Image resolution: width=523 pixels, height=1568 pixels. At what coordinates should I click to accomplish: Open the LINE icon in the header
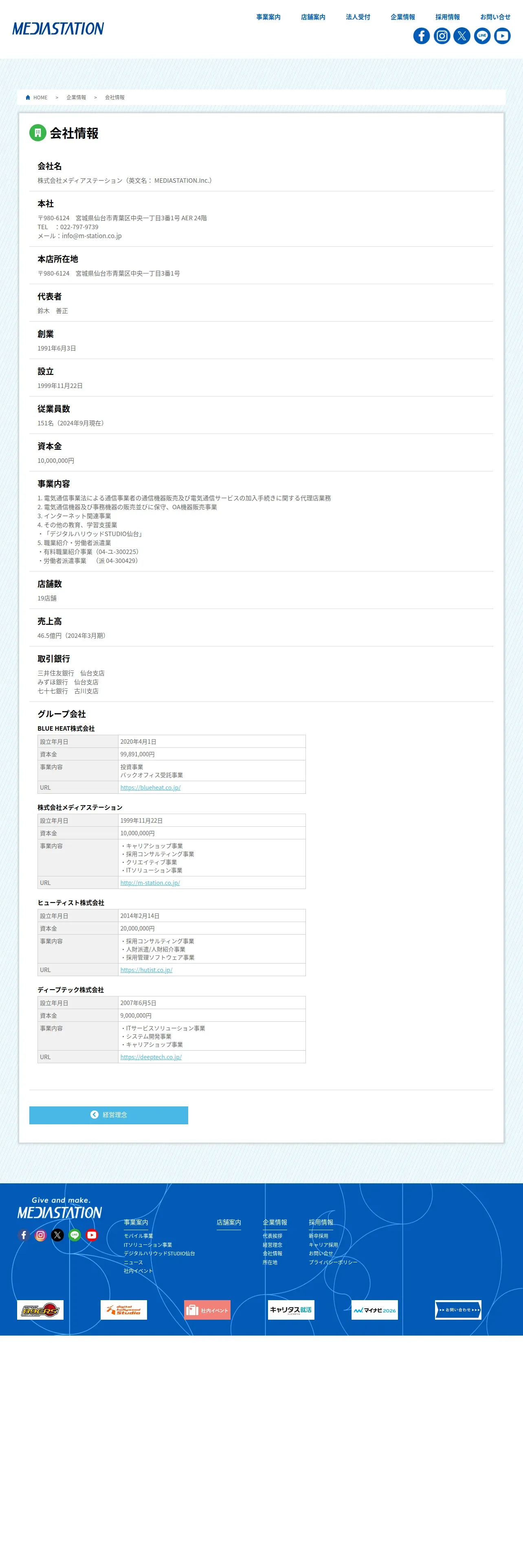pos(482,36)
